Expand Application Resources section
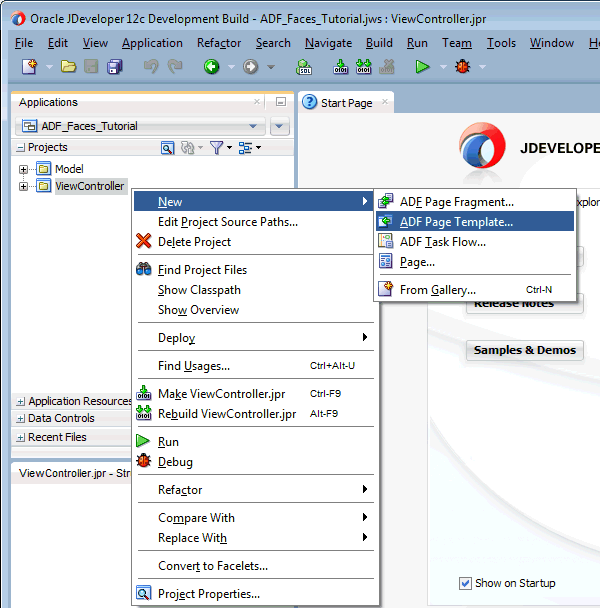This screenshot has width=600, height=608. pos(21,401)
